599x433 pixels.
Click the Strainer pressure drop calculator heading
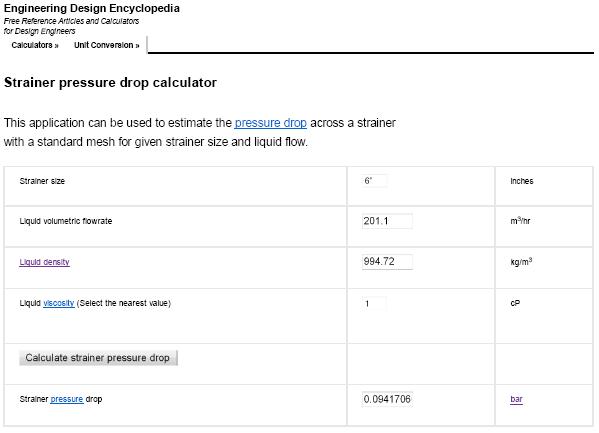(110, 82)
